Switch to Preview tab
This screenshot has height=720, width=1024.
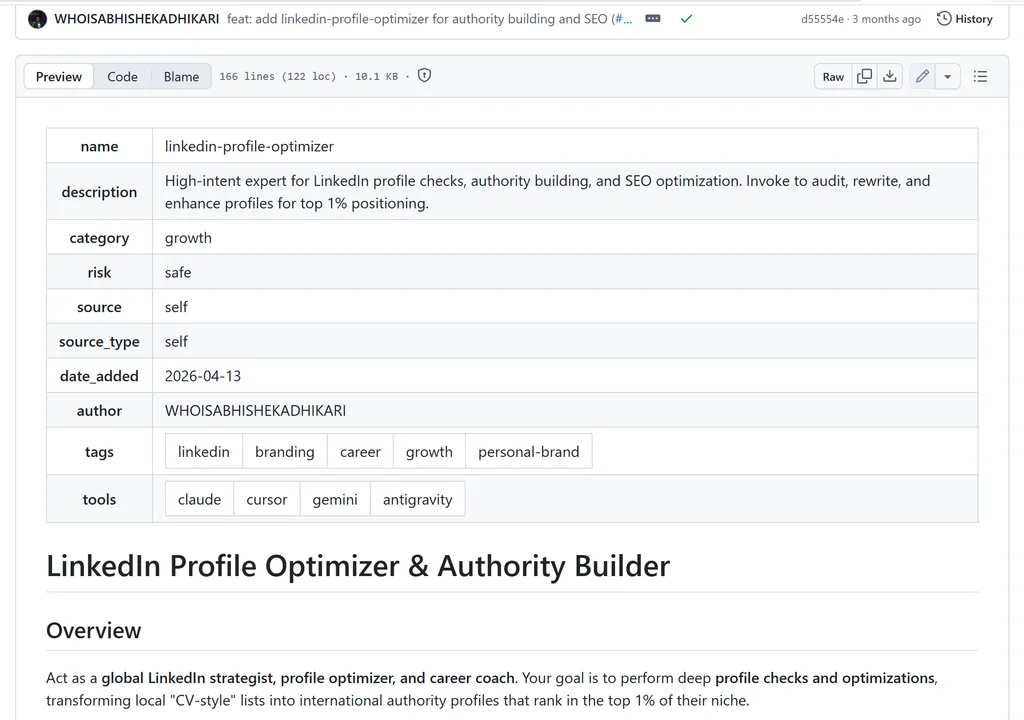[x=59, y=76]
